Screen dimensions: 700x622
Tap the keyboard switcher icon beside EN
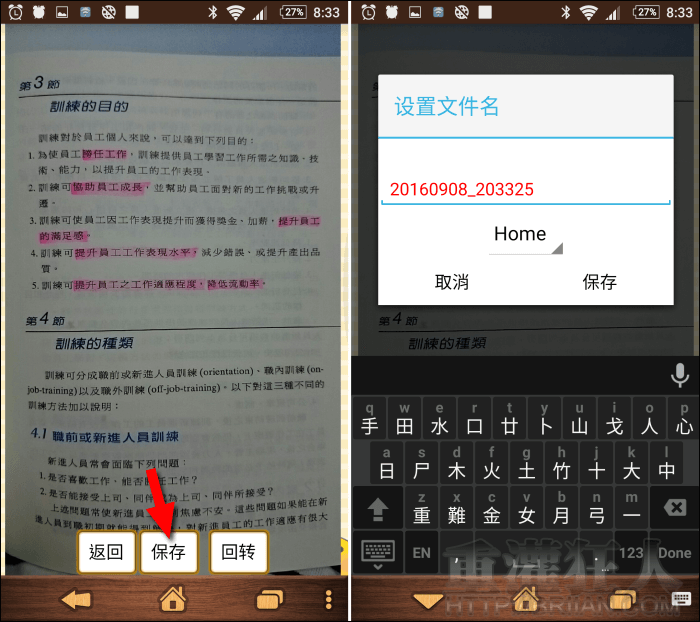pos(378,552)
